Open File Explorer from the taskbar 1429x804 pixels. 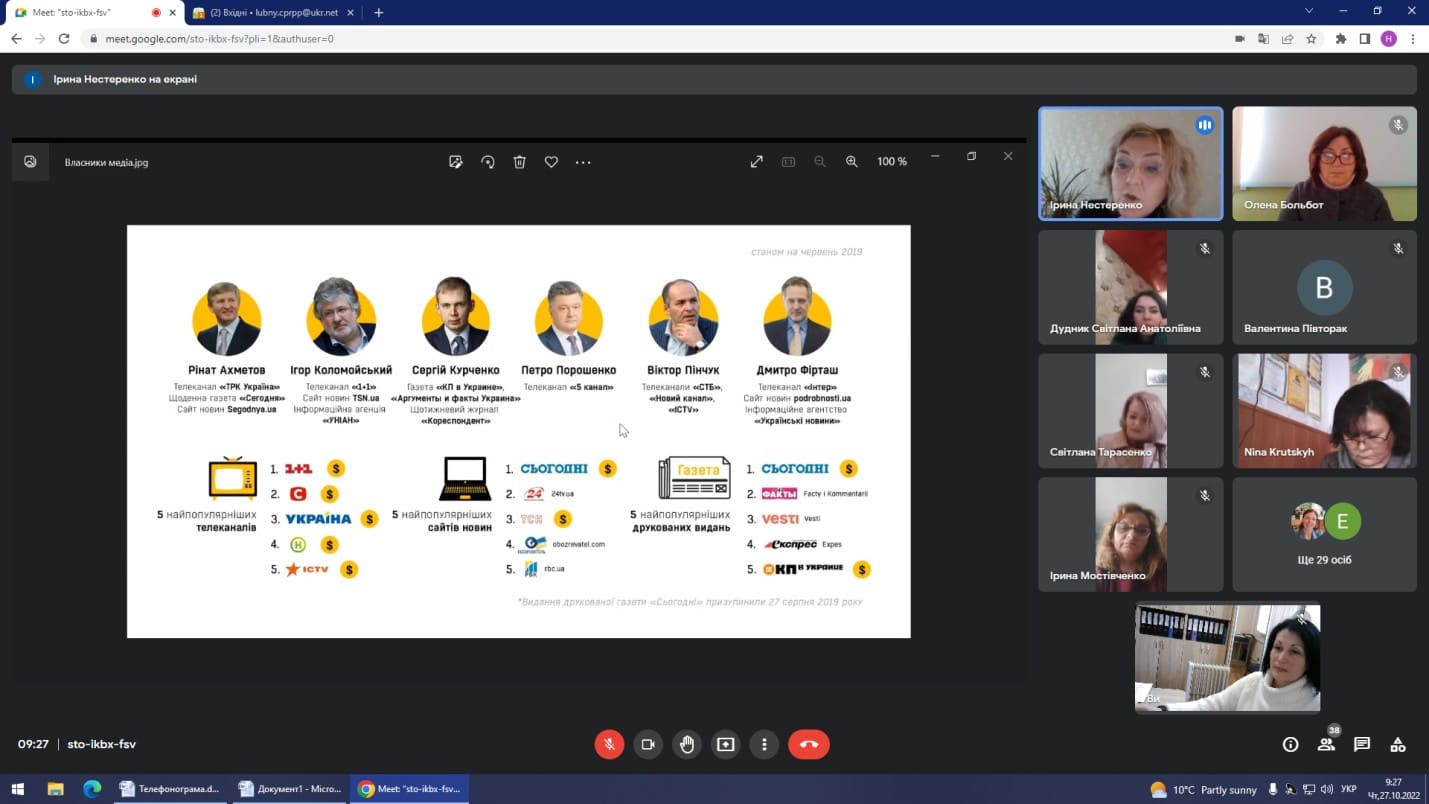click(x=55, y=789)
